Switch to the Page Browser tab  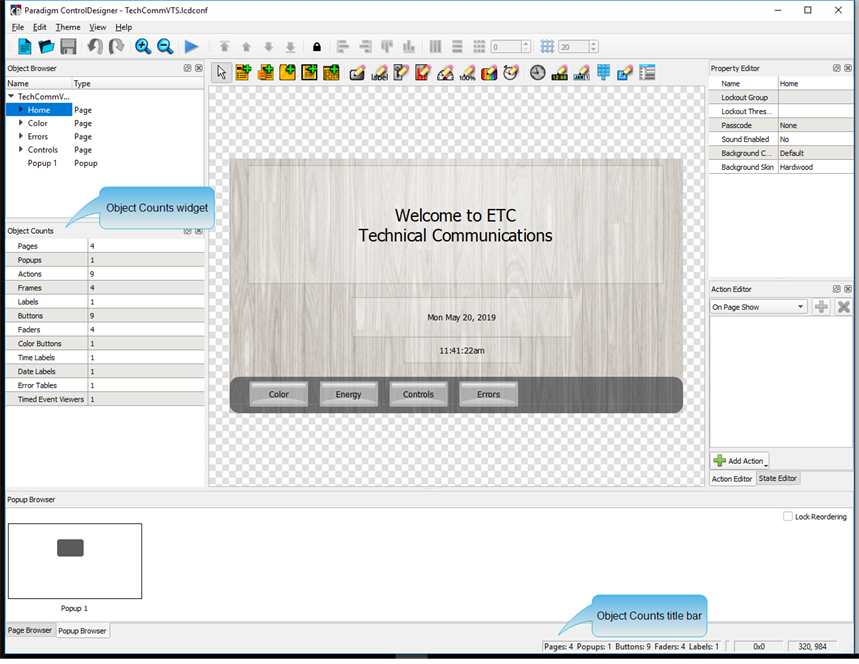tap(30, 630)
